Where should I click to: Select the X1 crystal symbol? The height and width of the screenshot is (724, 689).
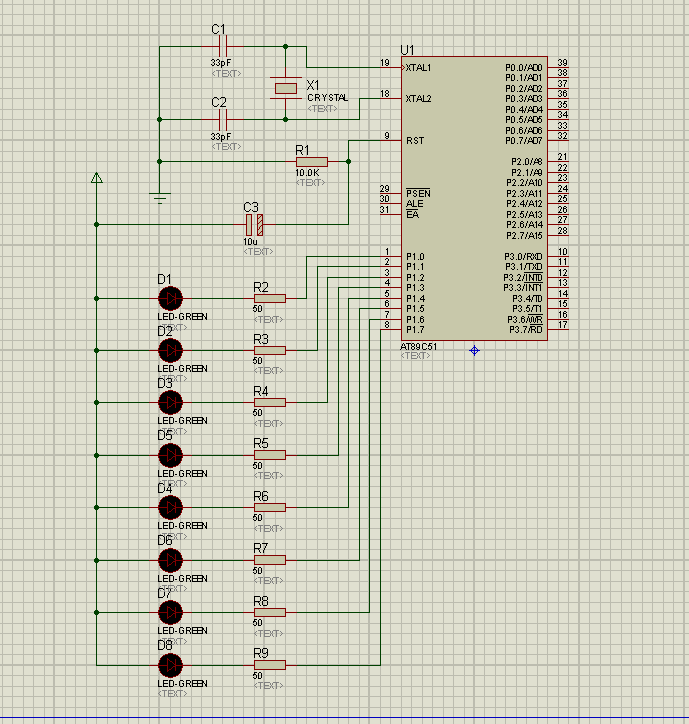click(285, 88)
